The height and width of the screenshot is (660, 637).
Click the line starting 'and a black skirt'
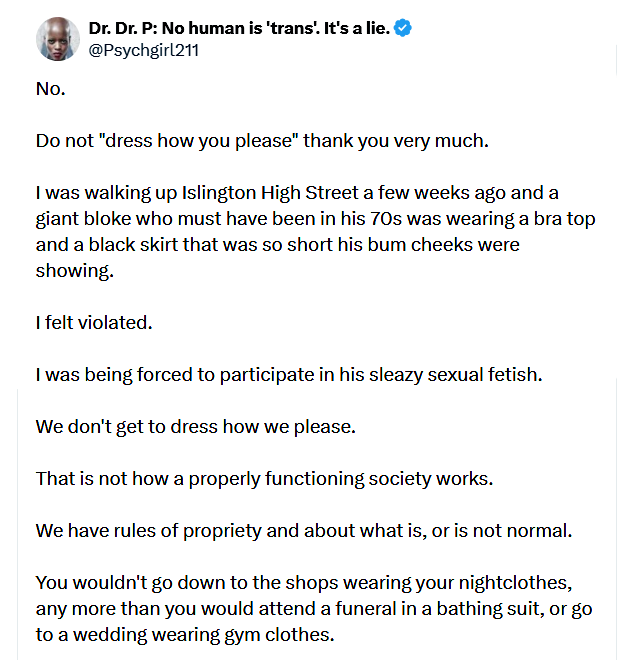278,245
